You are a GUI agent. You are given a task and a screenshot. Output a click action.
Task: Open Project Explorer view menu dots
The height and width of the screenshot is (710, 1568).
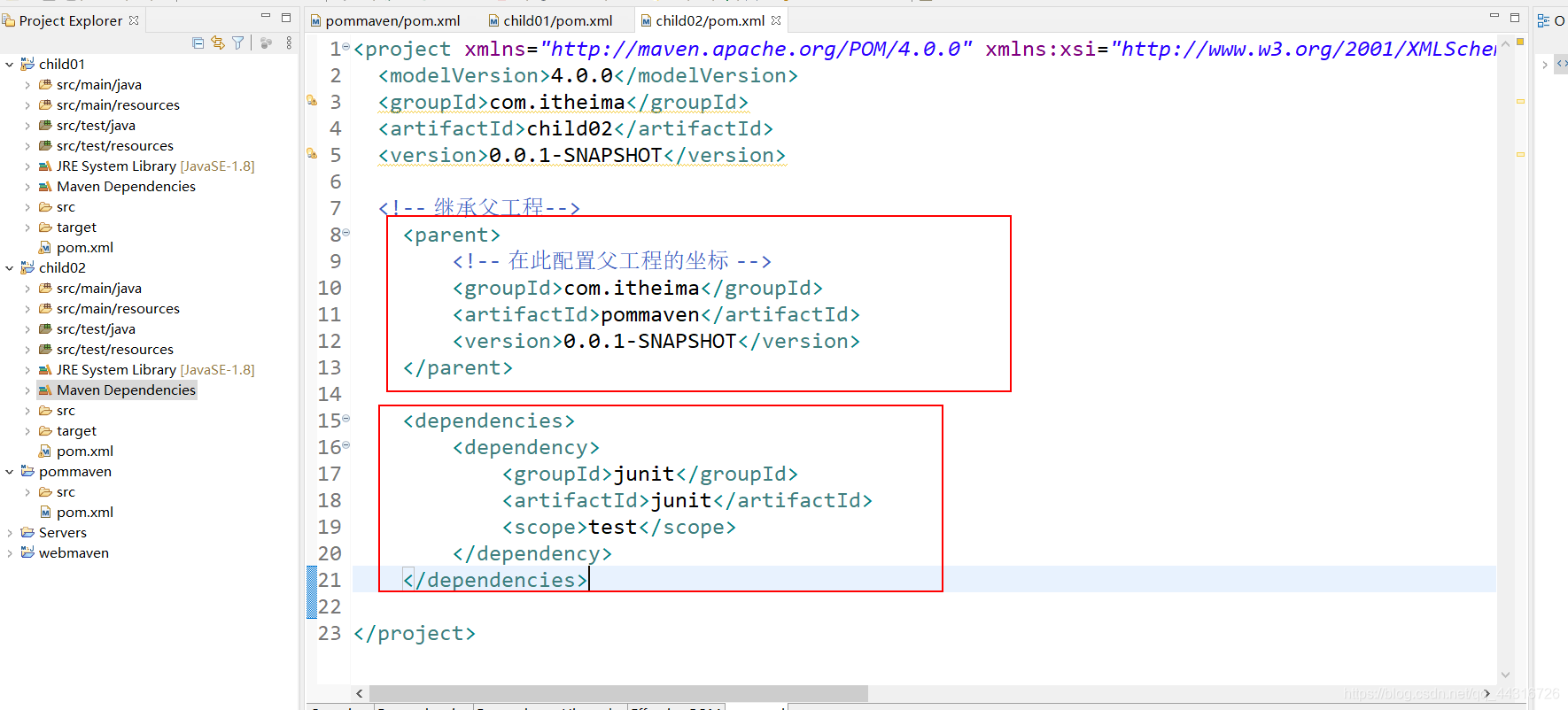point(289,42)
